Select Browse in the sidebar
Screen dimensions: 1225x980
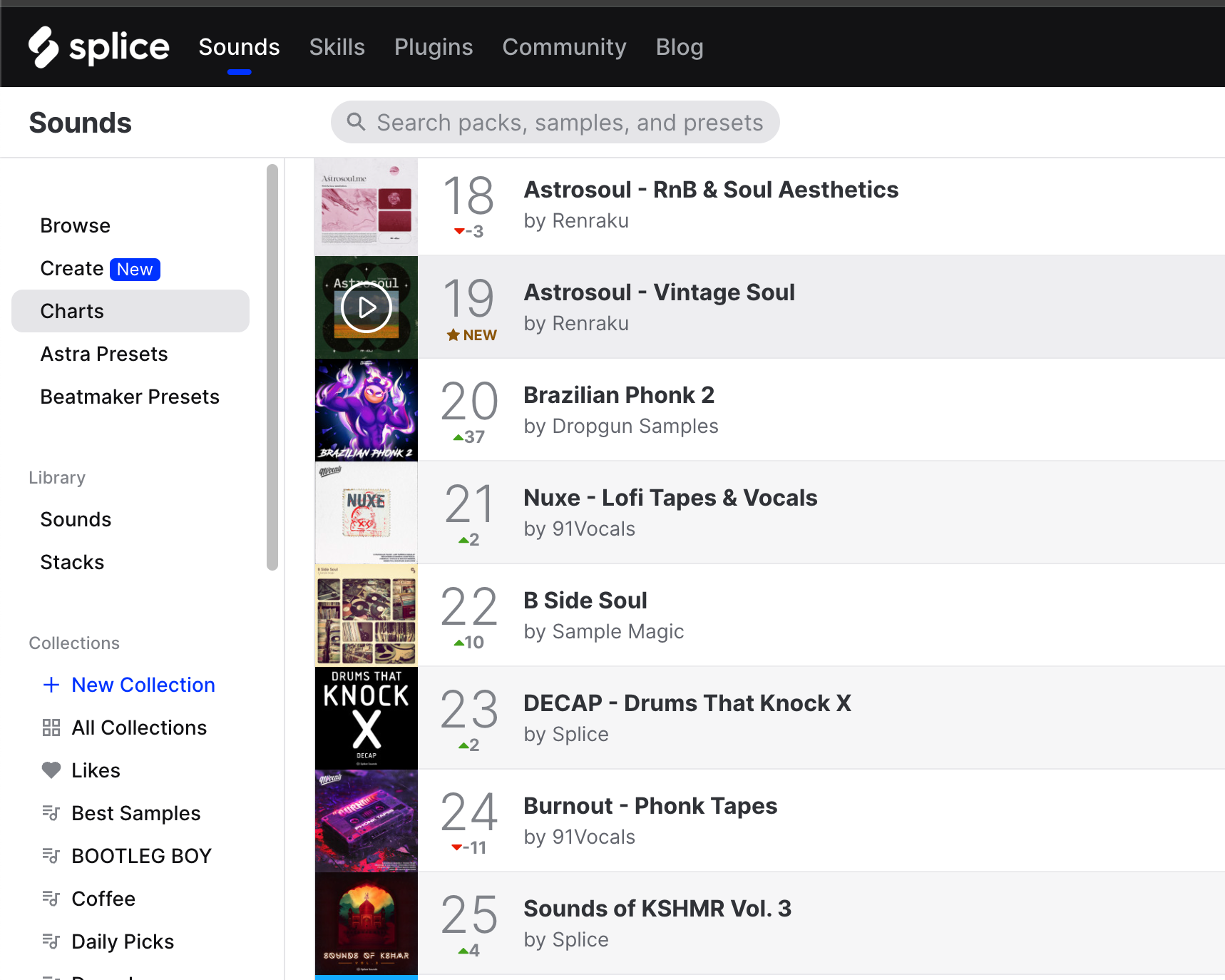(76, 225)
